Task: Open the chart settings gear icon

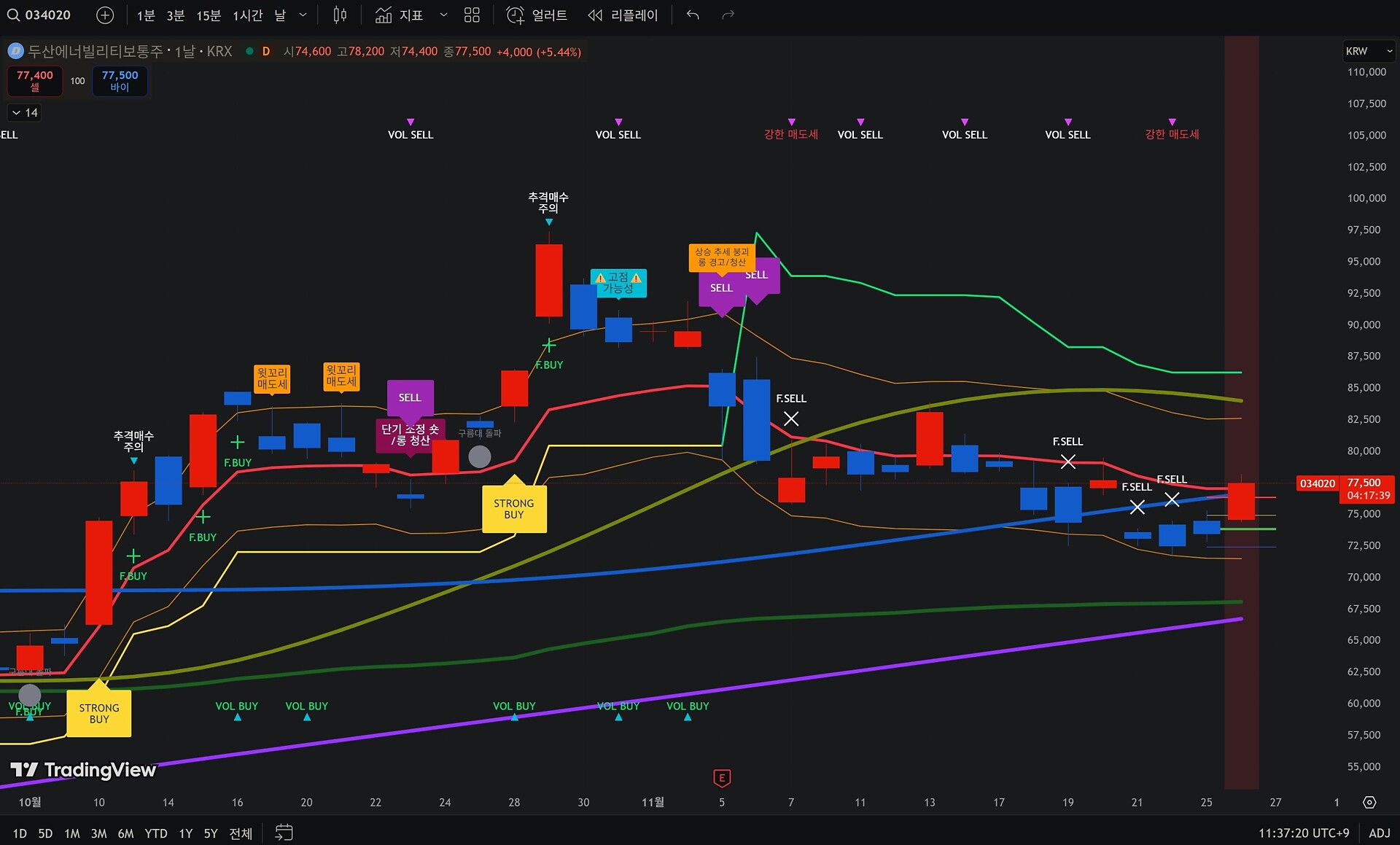Action: [1369, 802]
